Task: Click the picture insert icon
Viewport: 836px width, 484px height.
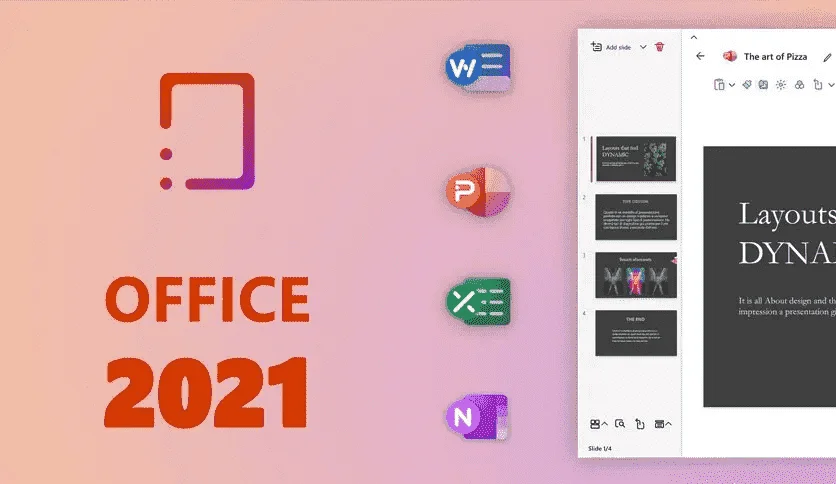Action: click(763, 85)
